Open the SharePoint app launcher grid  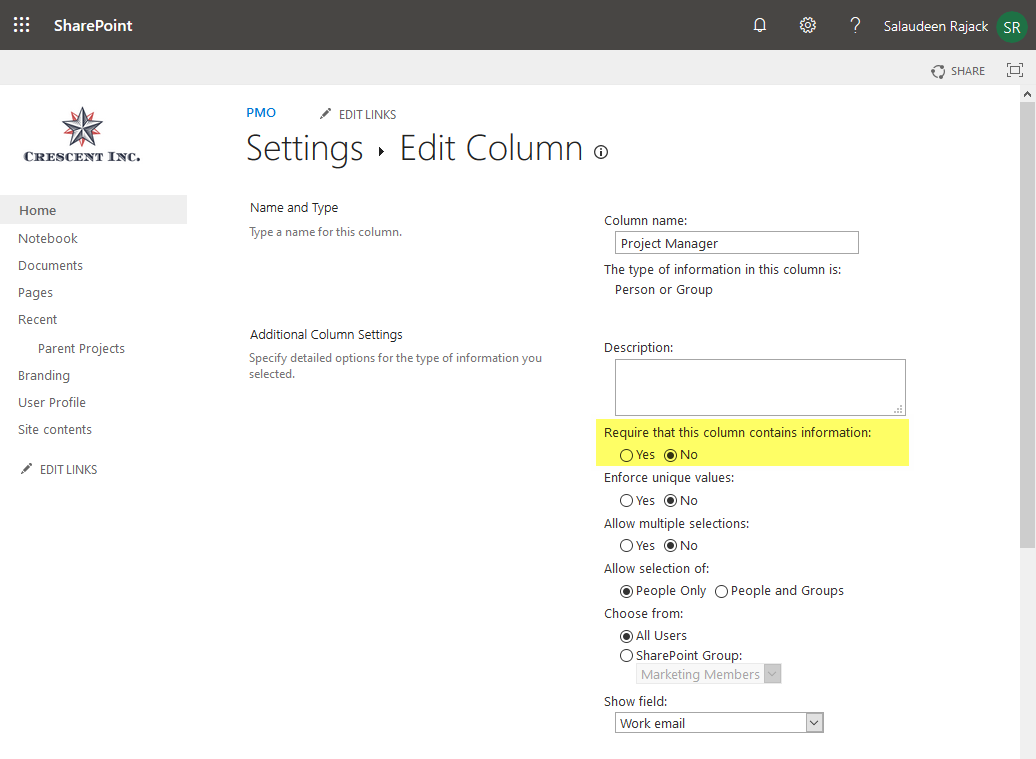click(21, 25)
